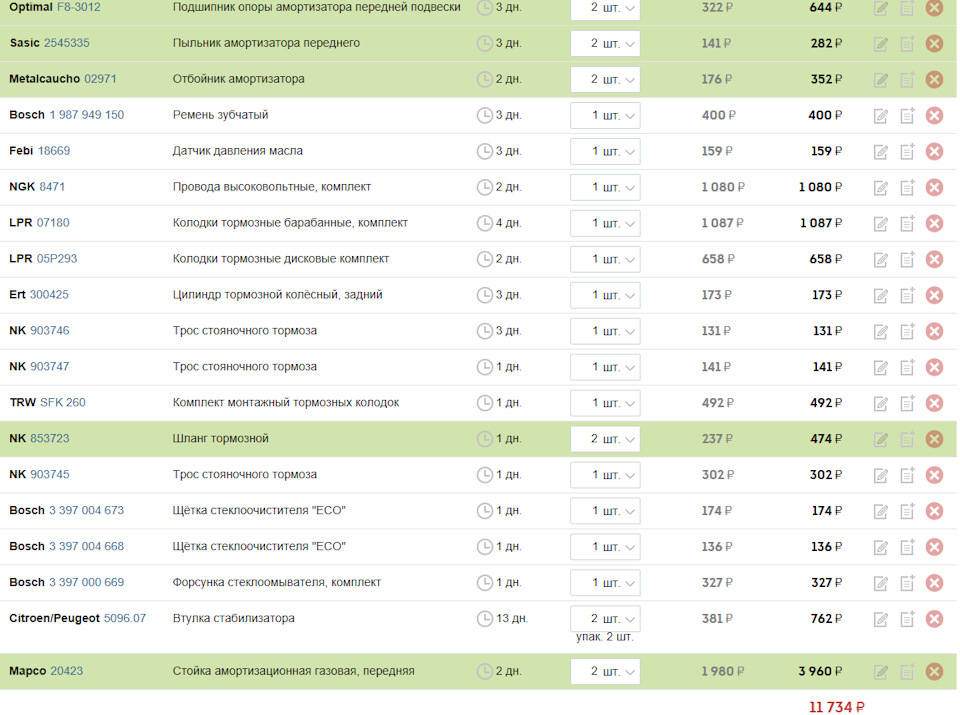Screen dimensions: 960x715
Task: Add note to LPR 07180 row
Action: coord(907,223)
